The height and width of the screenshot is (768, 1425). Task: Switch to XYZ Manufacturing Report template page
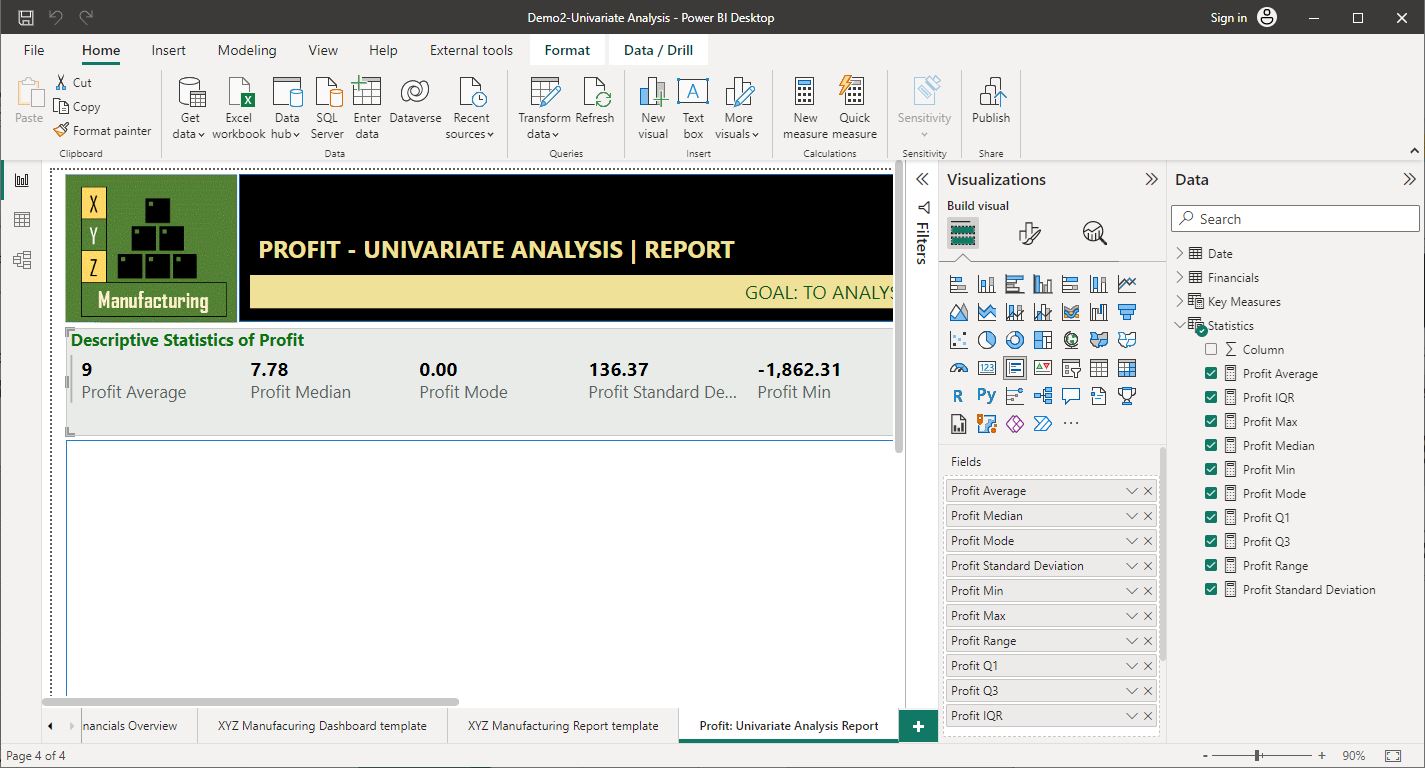(x=563, y=726)
